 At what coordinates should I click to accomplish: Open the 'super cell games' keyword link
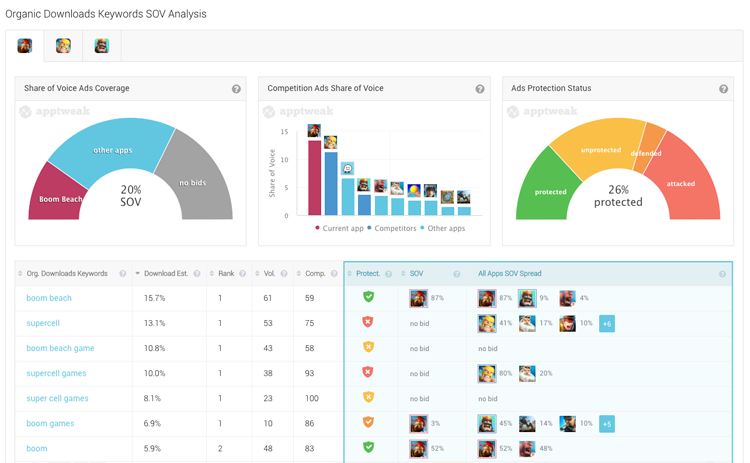click(57, 398)
